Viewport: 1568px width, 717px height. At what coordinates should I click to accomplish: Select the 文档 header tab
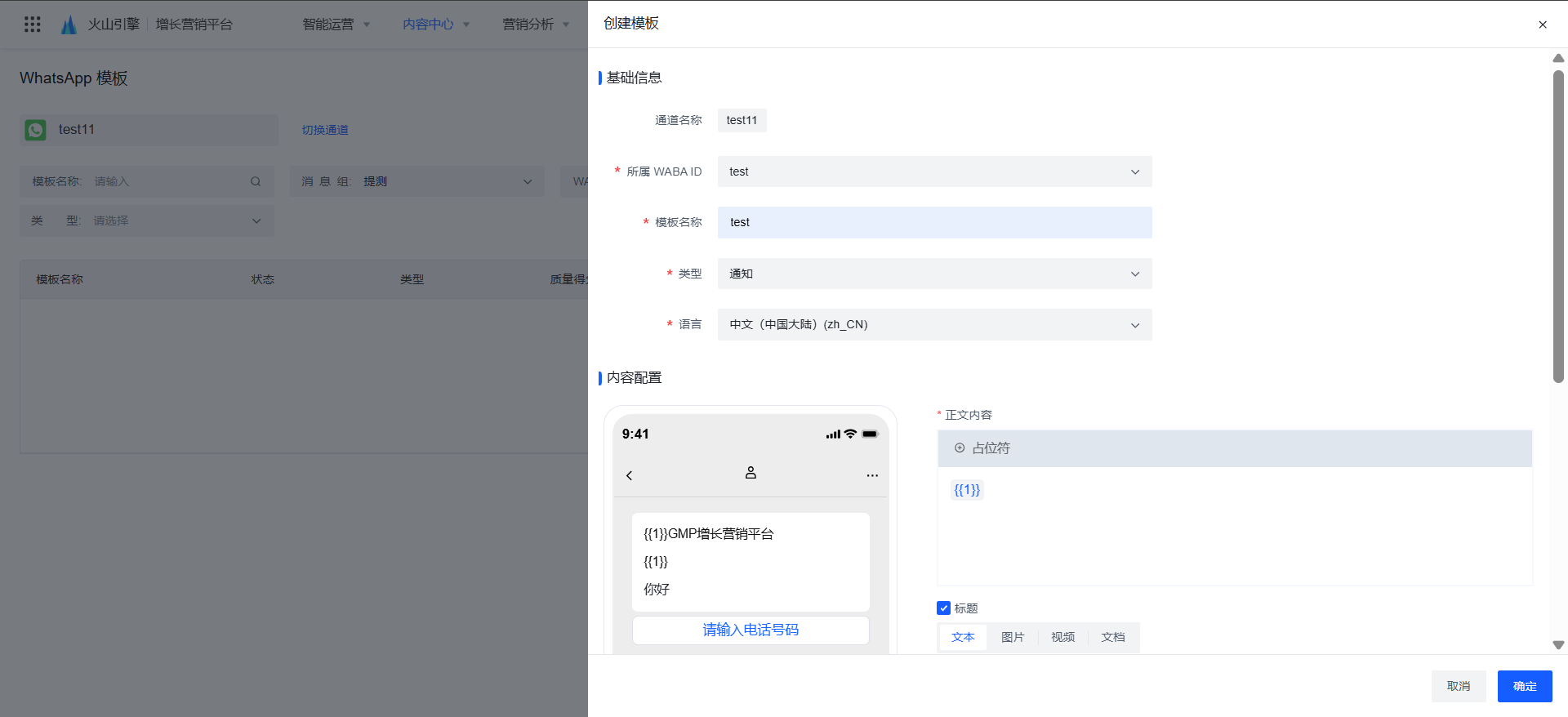pos(1112,637)
